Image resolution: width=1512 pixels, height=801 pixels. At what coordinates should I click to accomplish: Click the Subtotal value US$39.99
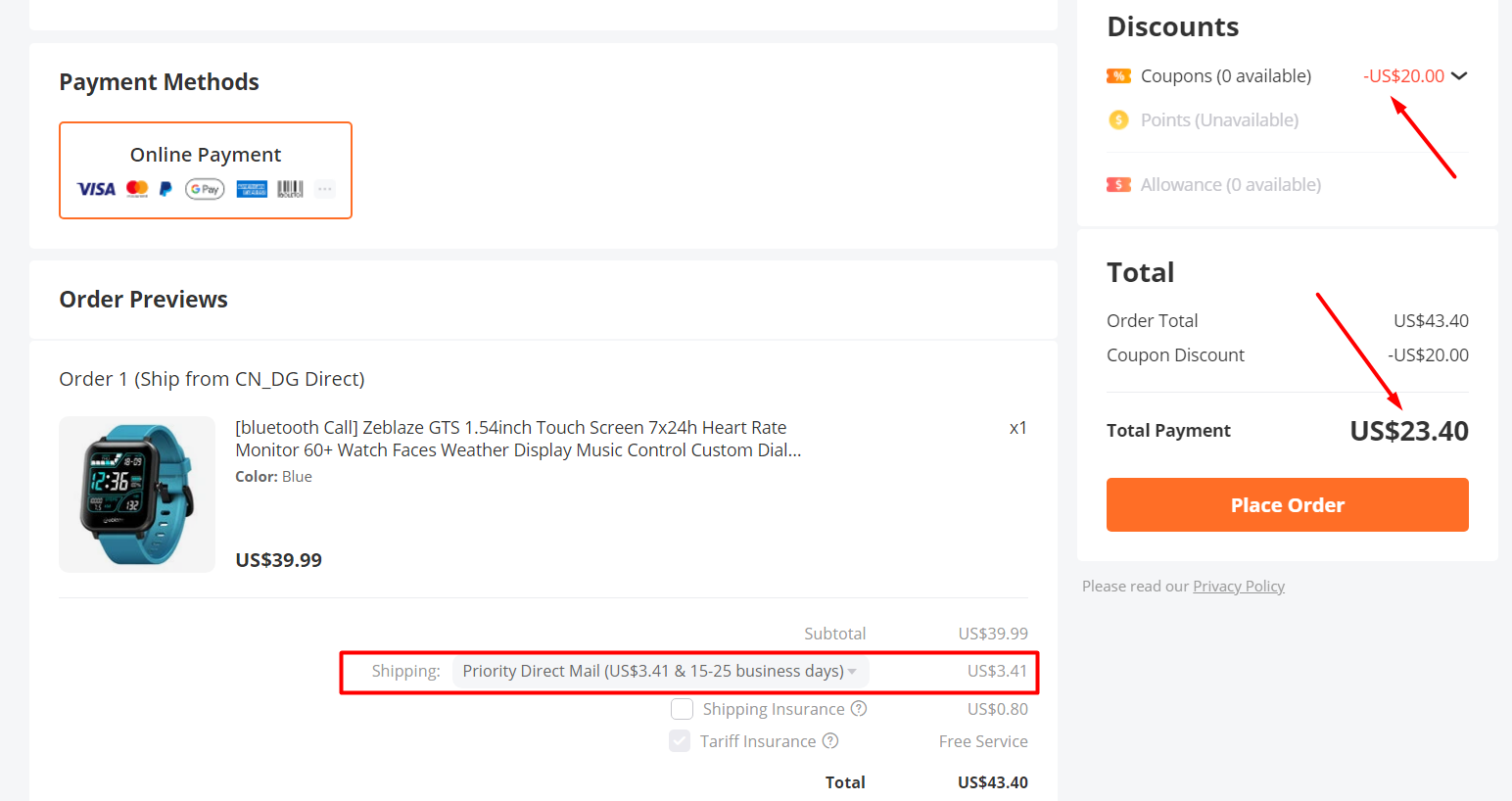point(993,634)
